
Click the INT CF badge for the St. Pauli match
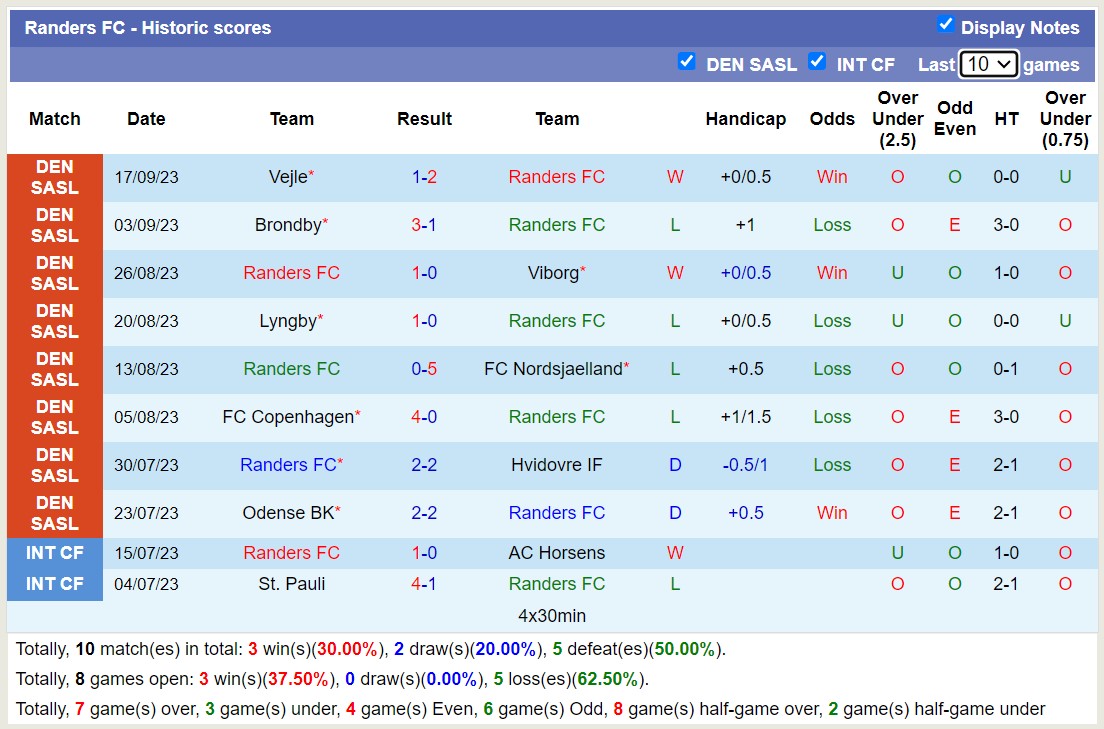pos(54,584)
